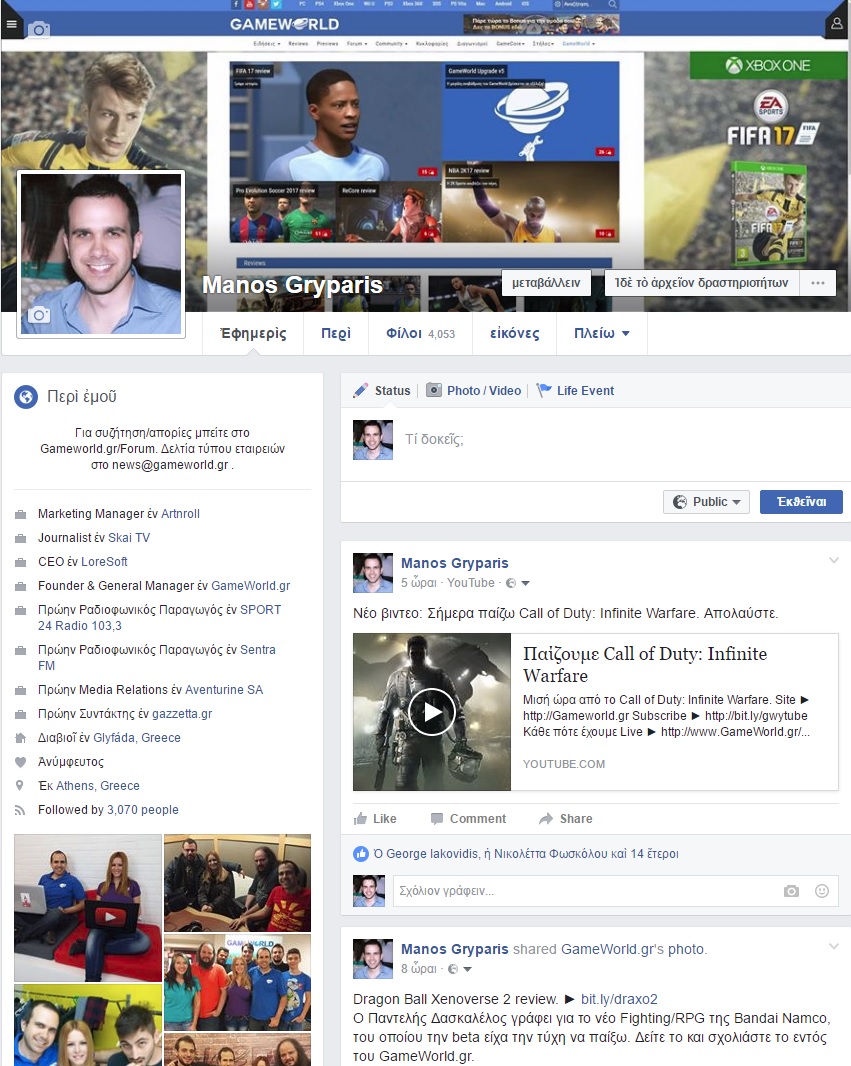Screen dimensions: 851x1066
Task: Open the YouTube source link in post
Action: (x=471, y=583)
